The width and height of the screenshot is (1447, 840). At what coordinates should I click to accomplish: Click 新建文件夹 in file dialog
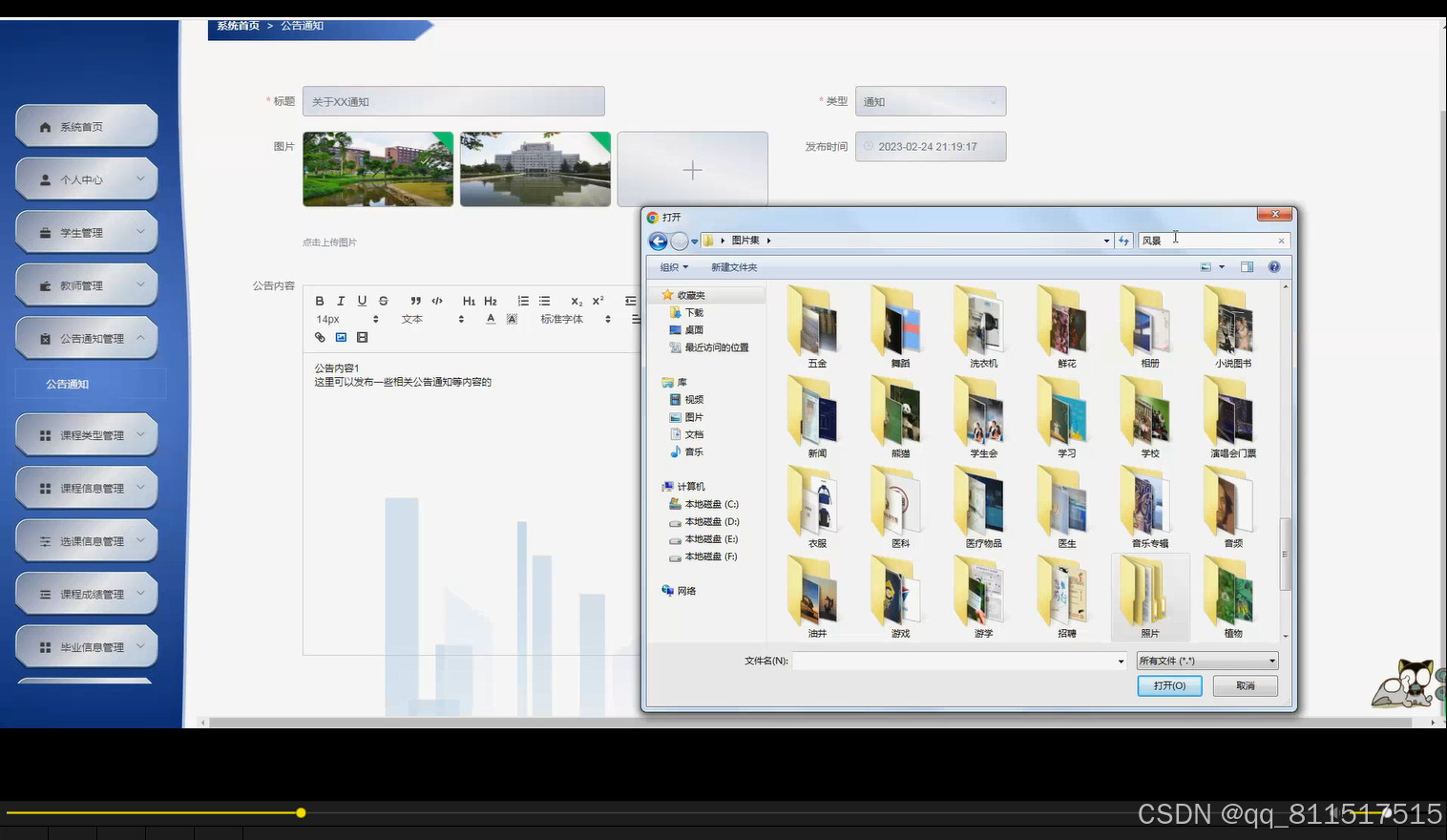click(x=734, y=267)
